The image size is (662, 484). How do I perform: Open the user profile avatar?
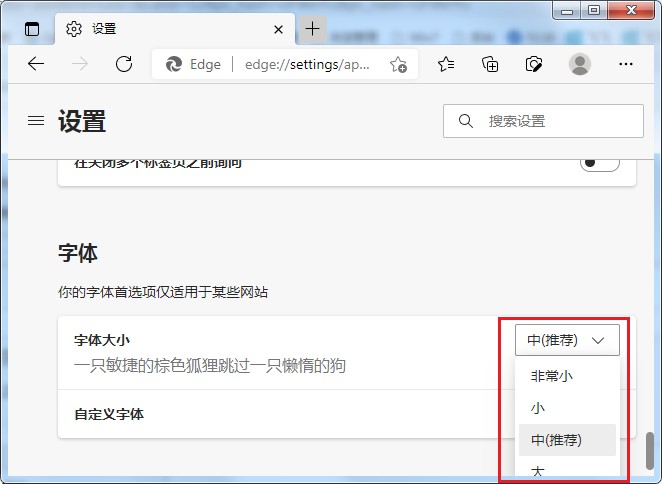580,64
